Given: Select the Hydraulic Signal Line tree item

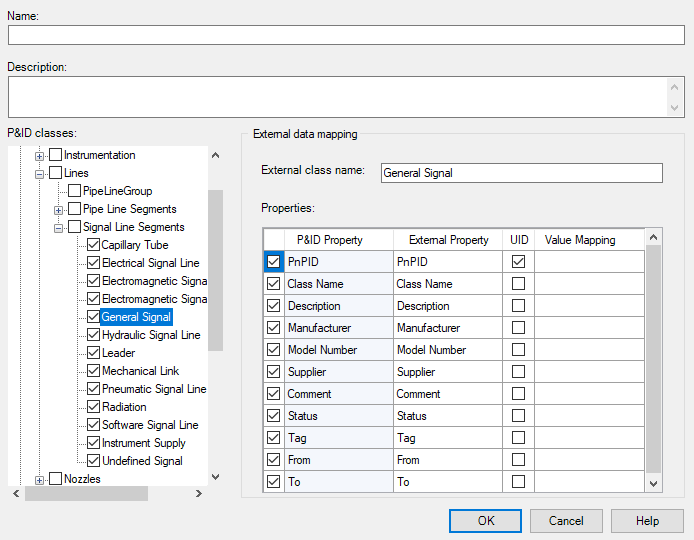Looking at the screenshot, I should point(150,335).
